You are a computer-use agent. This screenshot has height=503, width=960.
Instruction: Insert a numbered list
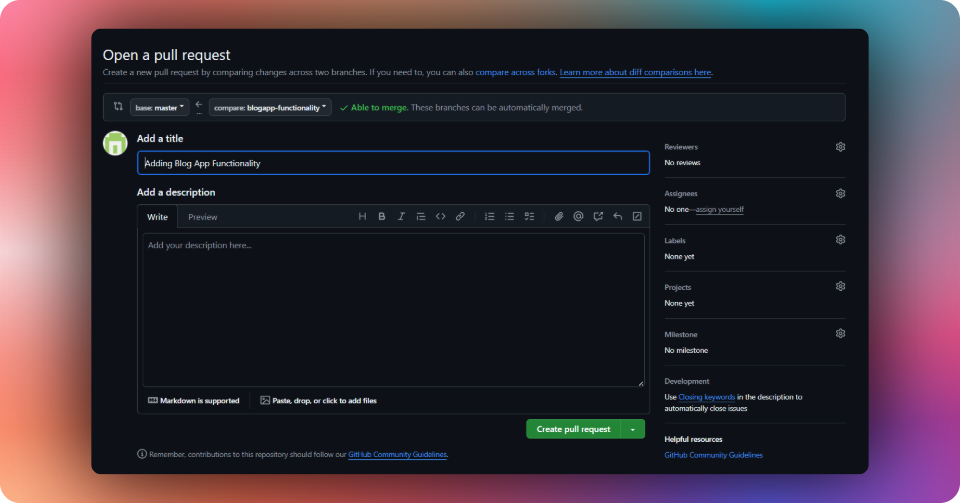click(x=490, y=217)
